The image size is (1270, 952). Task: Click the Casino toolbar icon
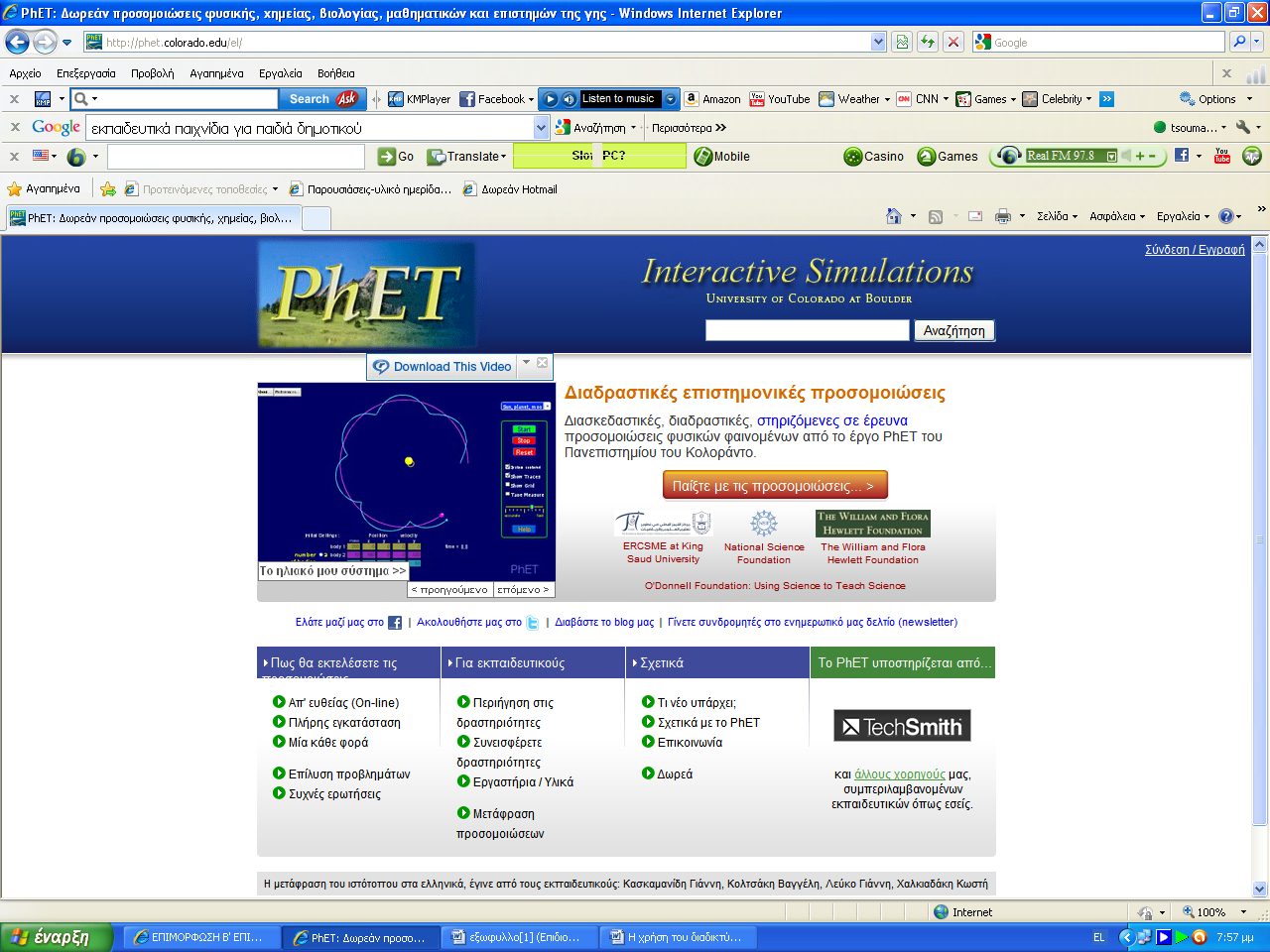(x=874, y=157)
